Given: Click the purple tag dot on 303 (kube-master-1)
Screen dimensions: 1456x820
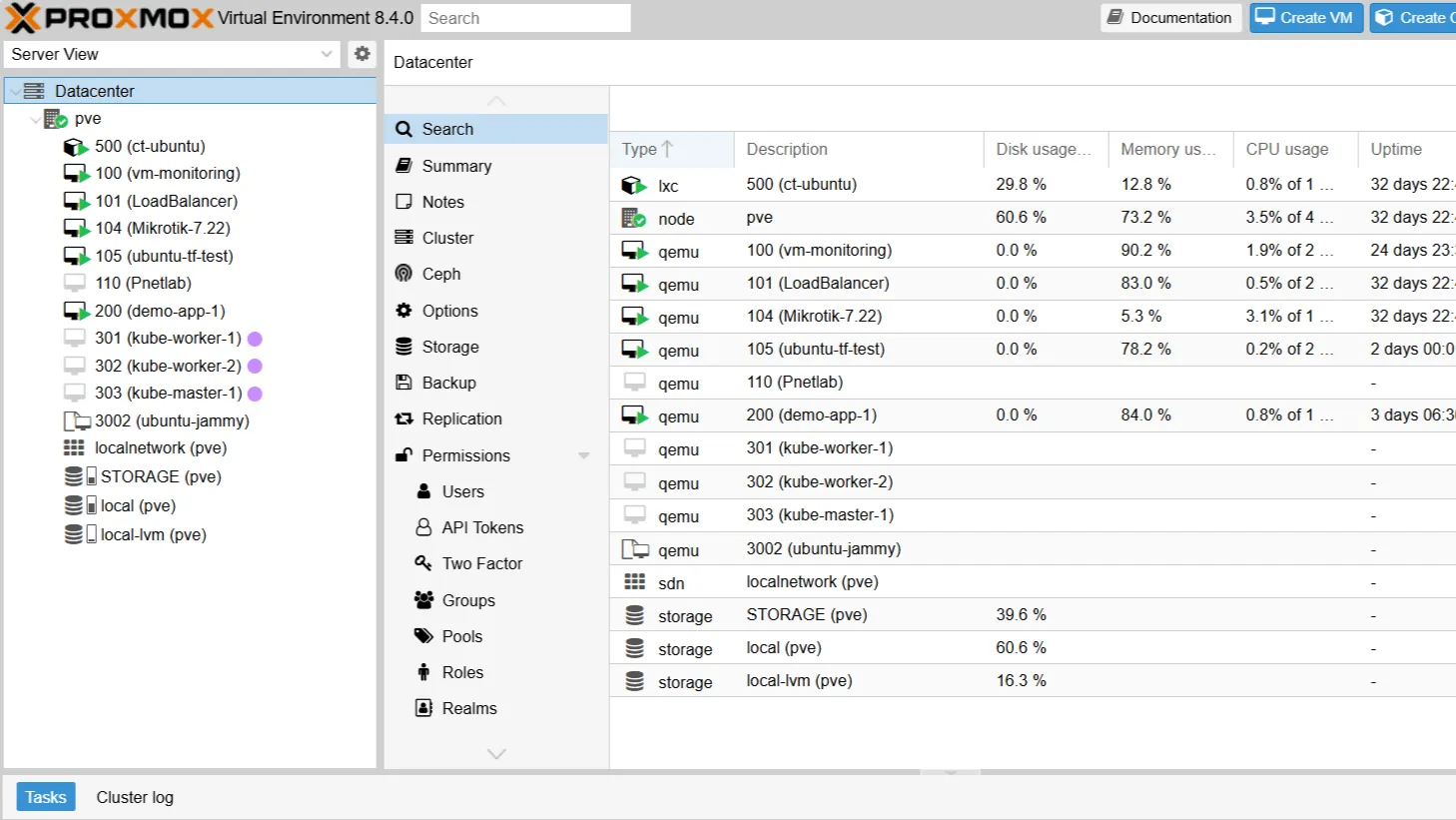Looking at the screenshot, I should (255, 394).
